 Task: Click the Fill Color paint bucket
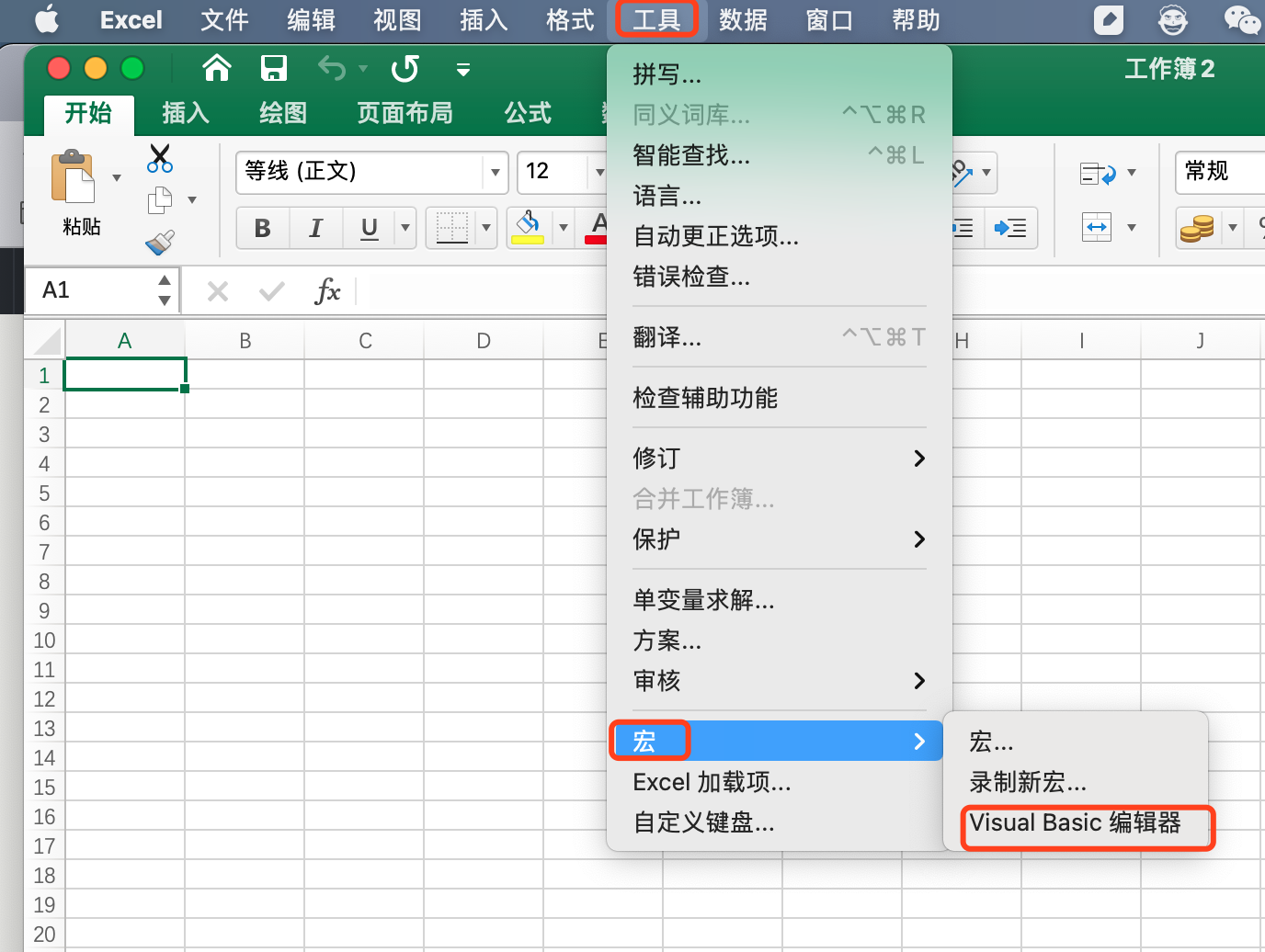coord(528,227)
